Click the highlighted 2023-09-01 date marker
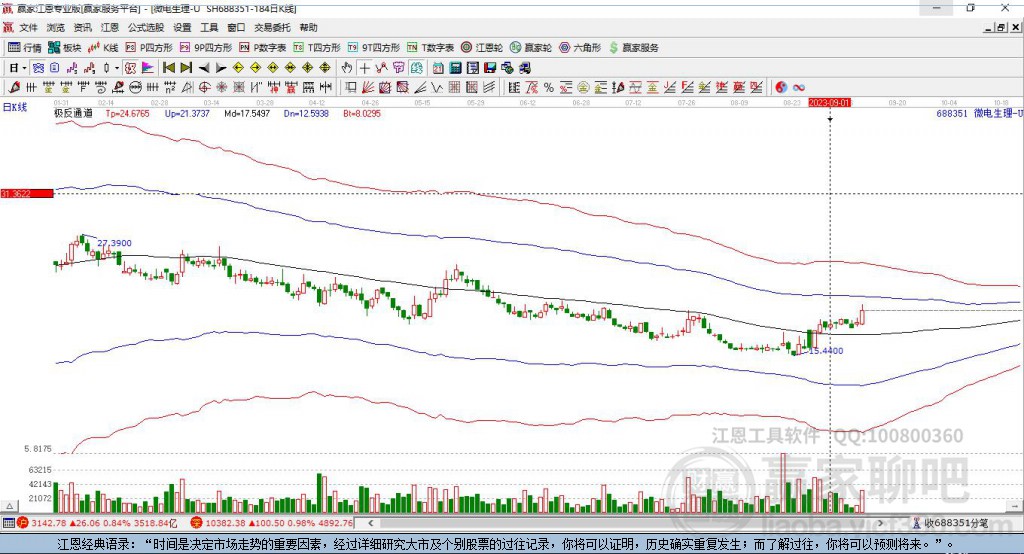This screenshot has height=554, width=1024. 829,103
